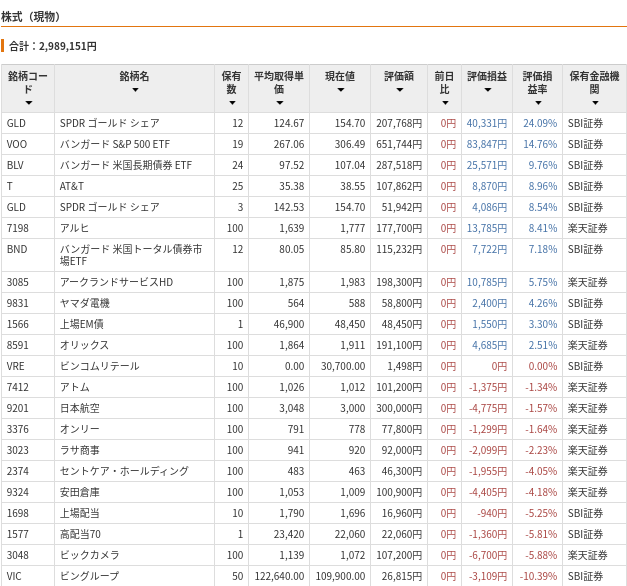Click the 日本航空 stock name
627x586 pixels.
80,408
